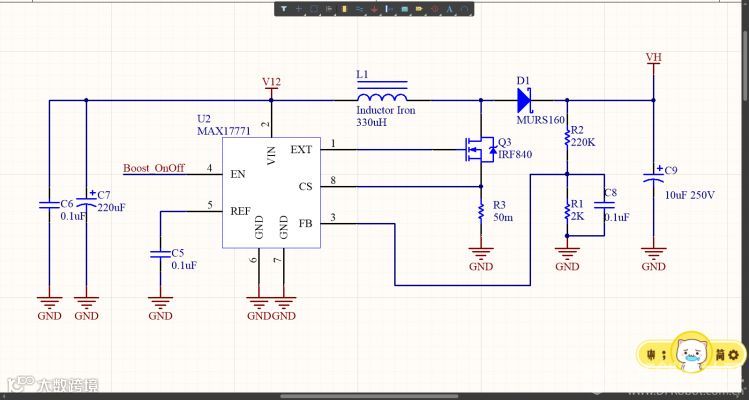Image resolution: width=749 pixels, height=400 pixels.
Task: Select the R2 resistor symbol
Action: 567,138
